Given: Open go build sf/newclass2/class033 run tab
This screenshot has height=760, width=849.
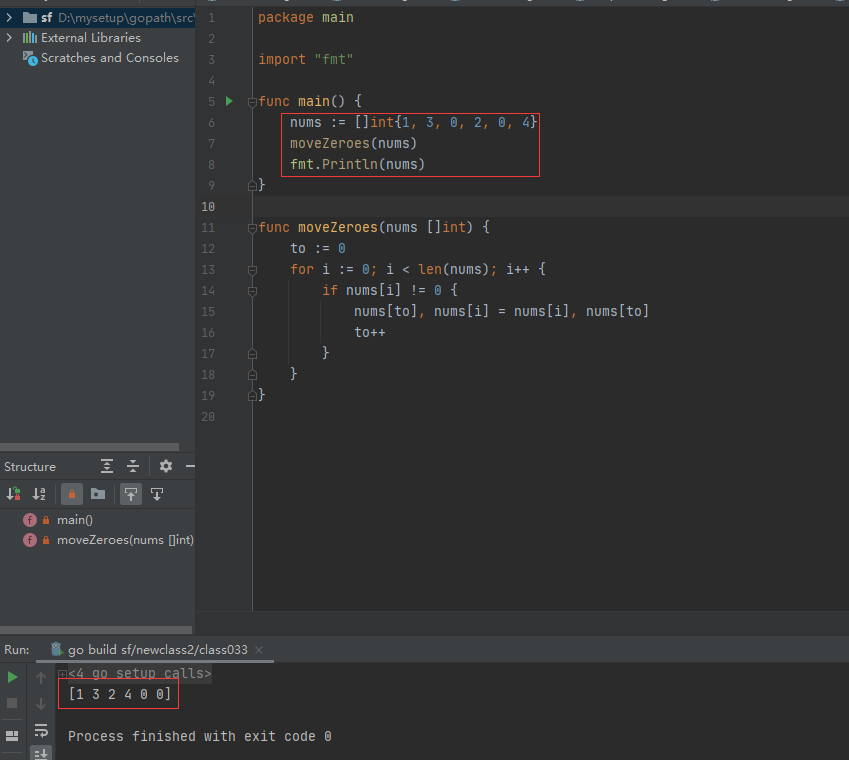Looking at the screenshot, I should pos(157,650).
